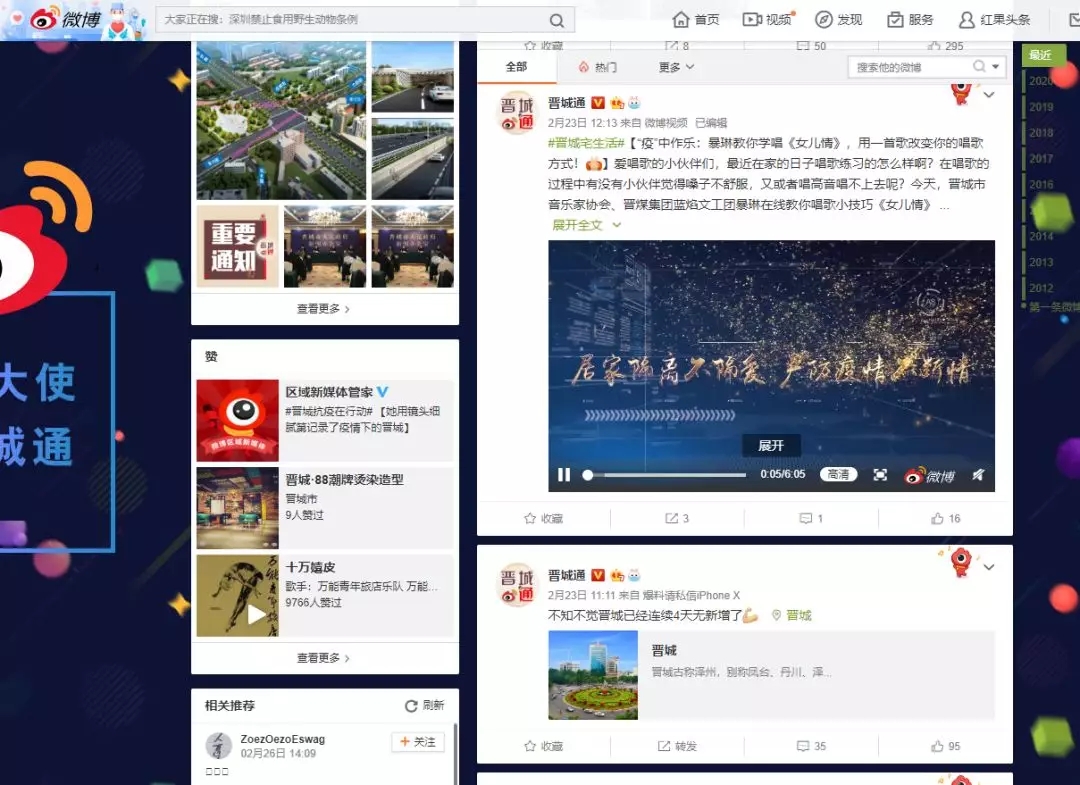Click magnifier icon in 搜索他的微博 box
This screenshot has height=785, width=1080.
click(x=979, y=67)
